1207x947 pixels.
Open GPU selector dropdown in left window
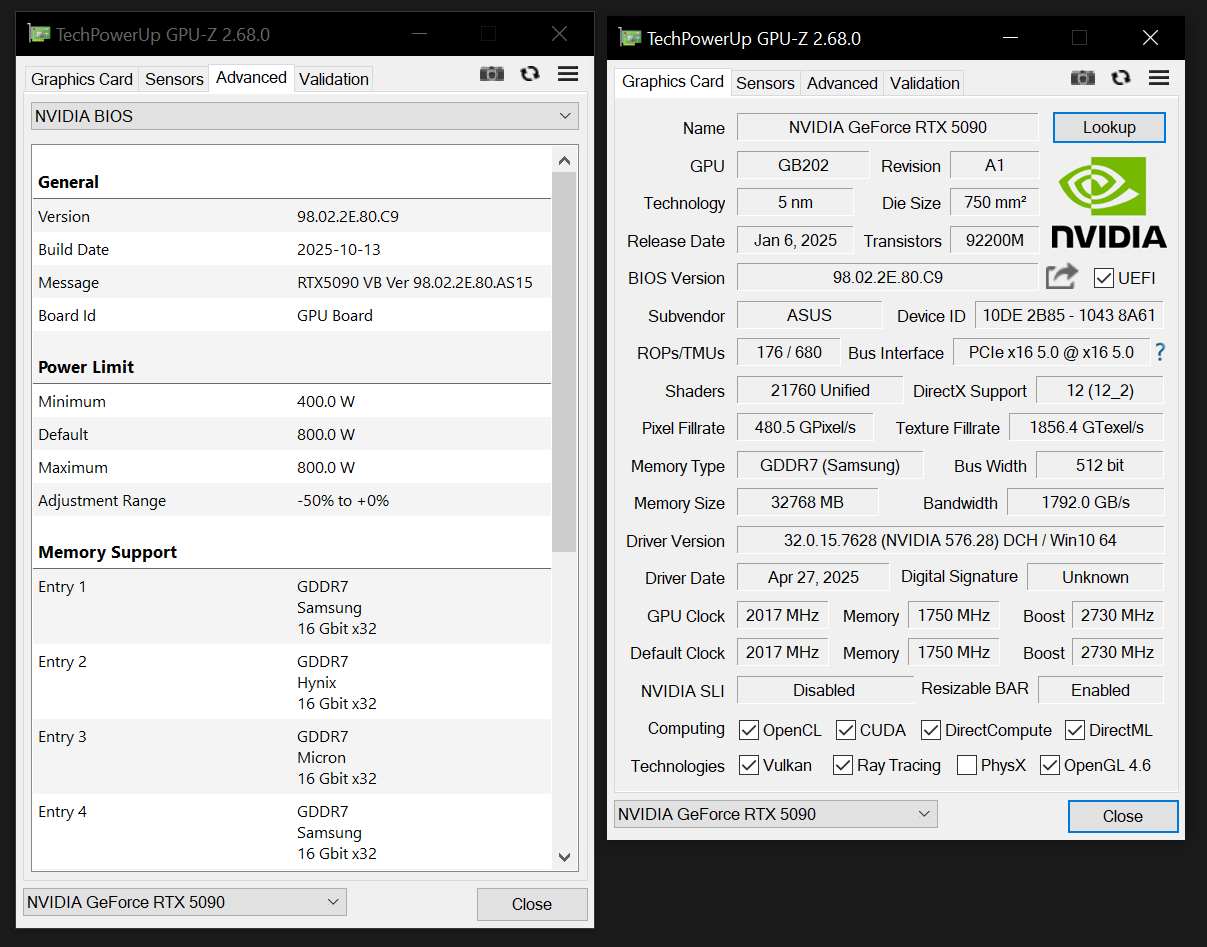pos(184,902)
